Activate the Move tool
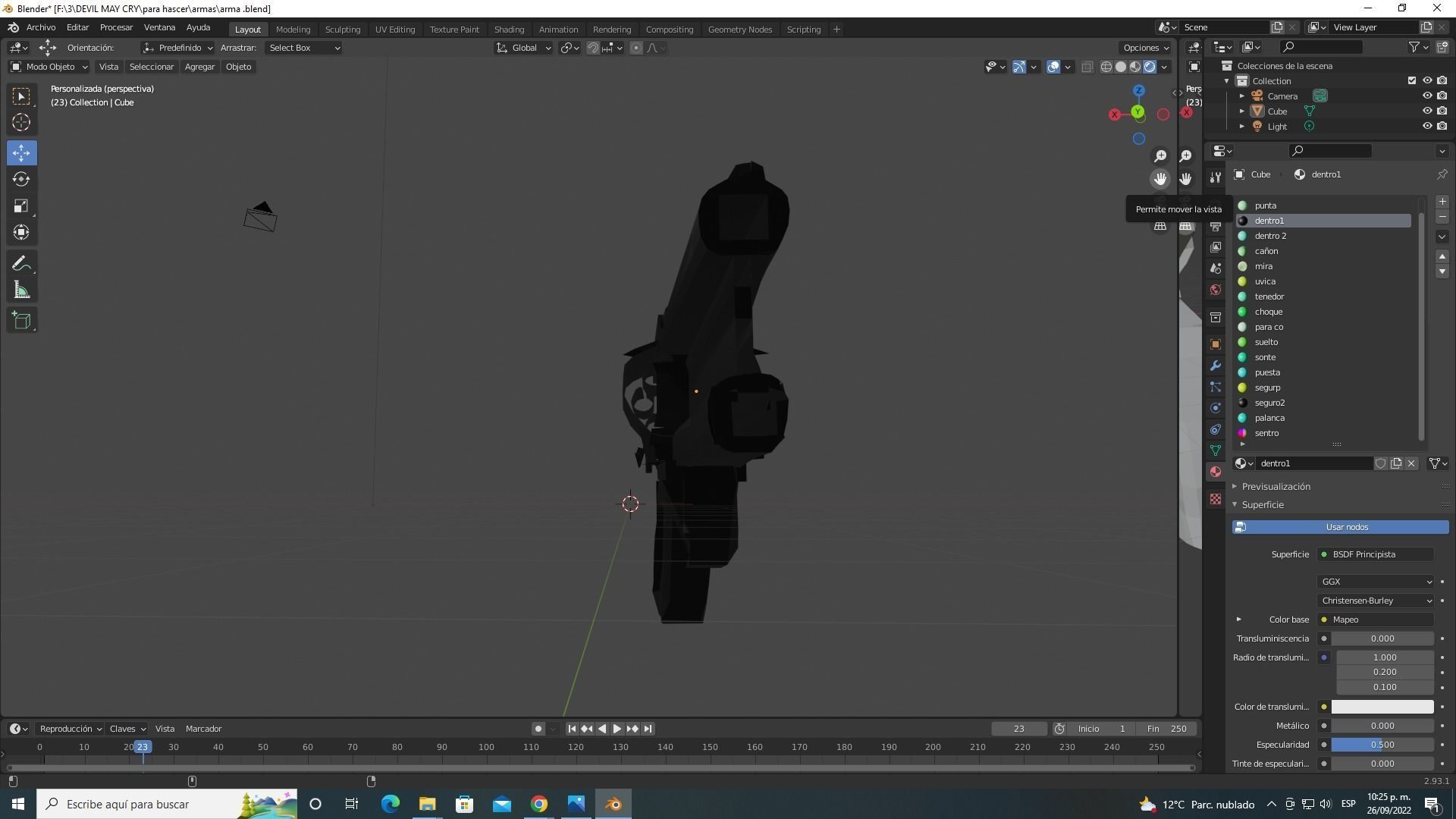The image size is (1456, 819). [x=21, y=153]
